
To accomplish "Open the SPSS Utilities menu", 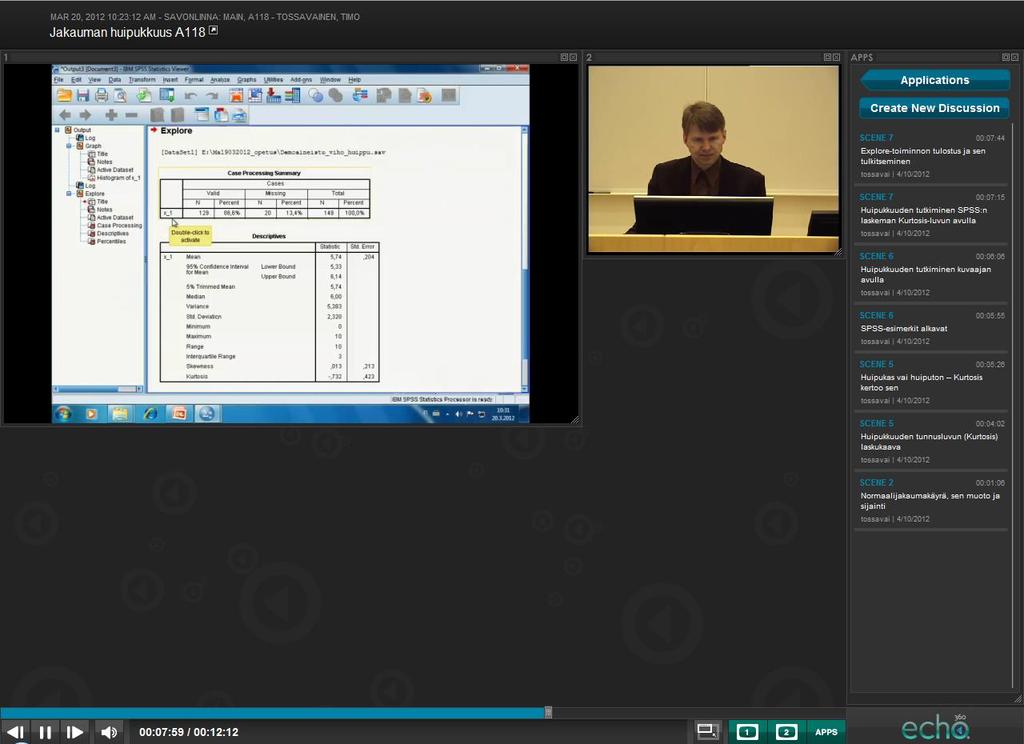I will pyautogui.click(x=273, y=80).
